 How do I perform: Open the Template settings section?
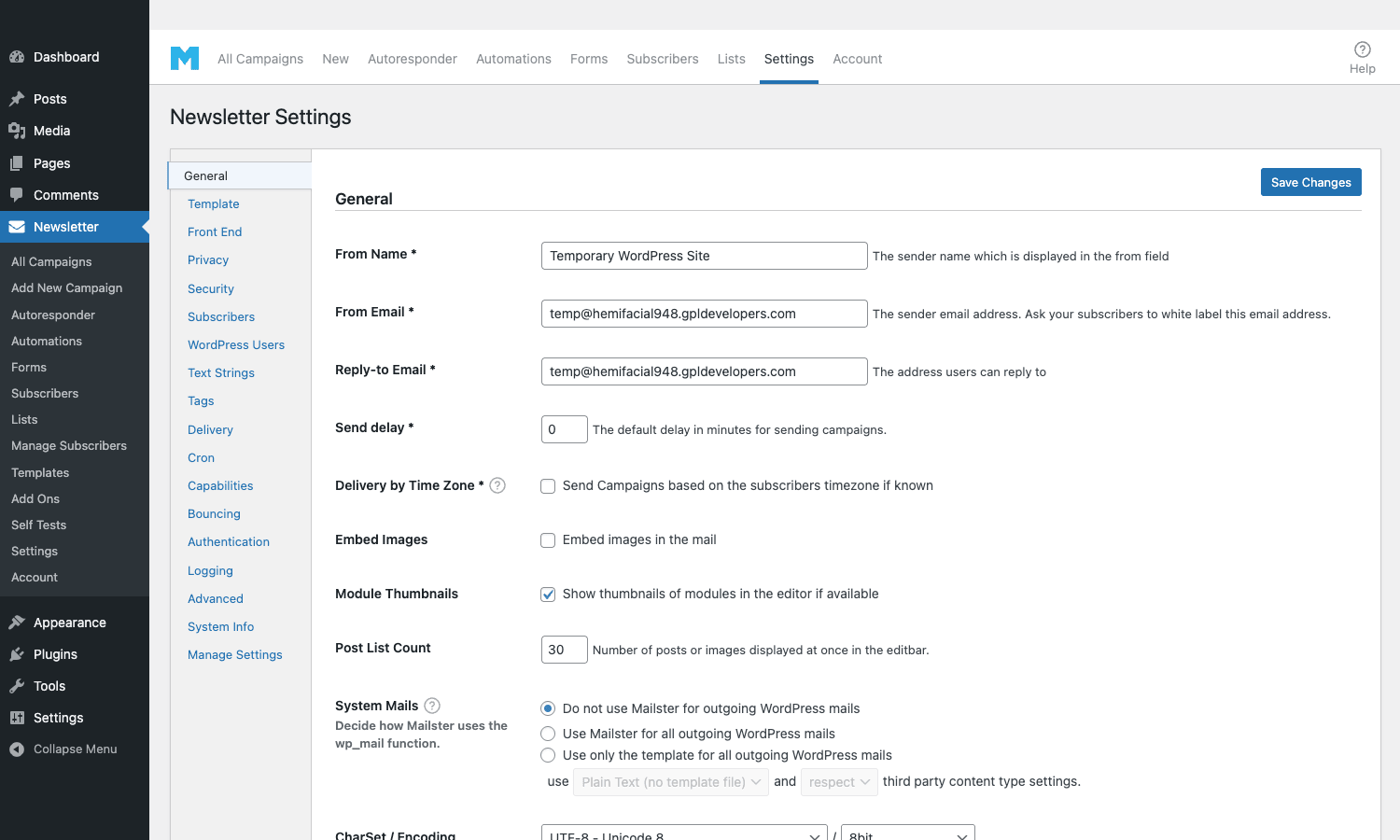coord(214,203)
